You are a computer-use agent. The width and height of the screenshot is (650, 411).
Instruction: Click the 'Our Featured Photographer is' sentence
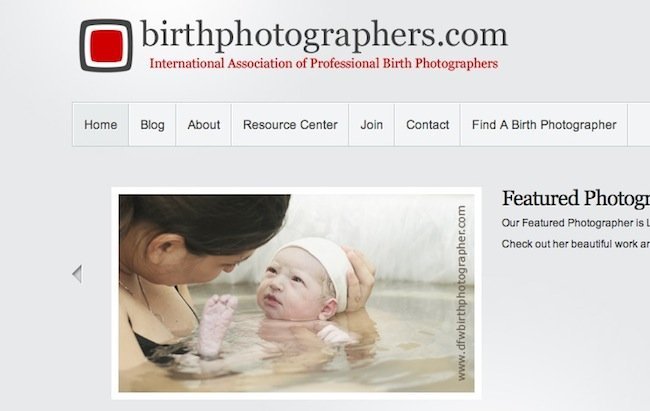[x=576, y=223]
